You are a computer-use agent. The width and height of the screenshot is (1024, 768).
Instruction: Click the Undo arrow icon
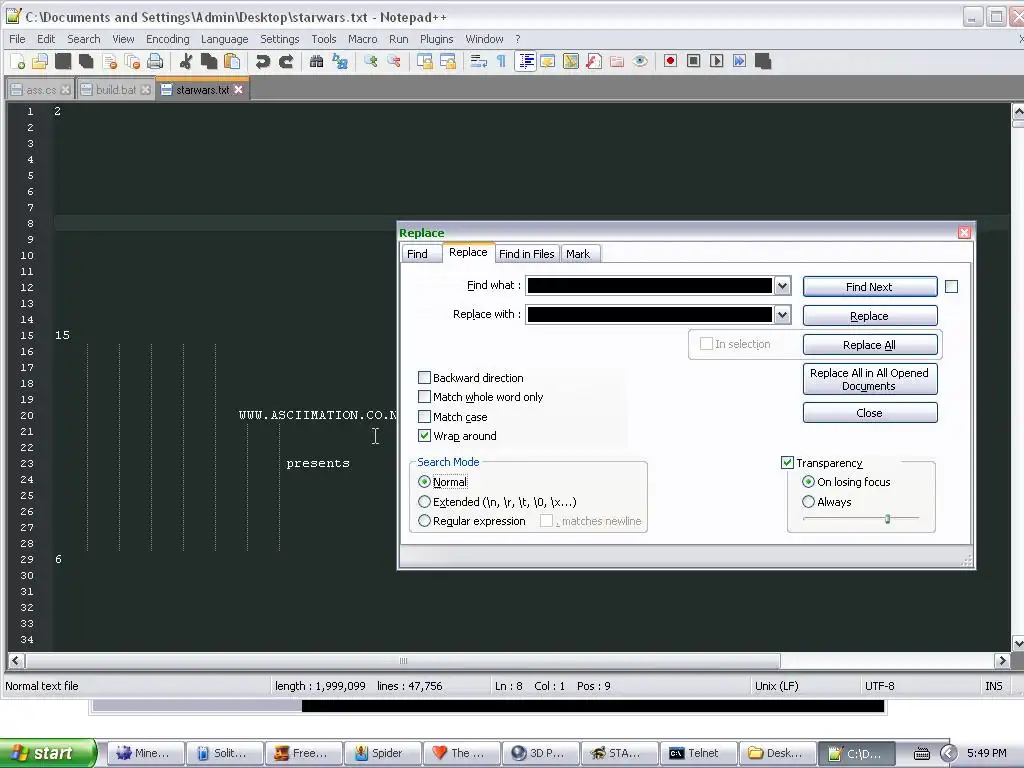[x=263, y=61]
